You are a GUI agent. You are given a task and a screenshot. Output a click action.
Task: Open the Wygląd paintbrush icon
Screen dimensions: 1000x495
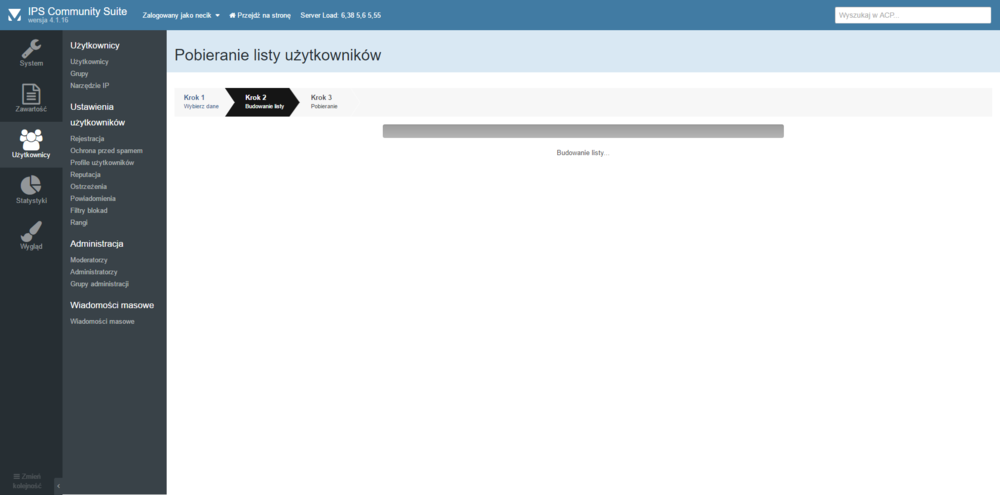click(x=31, y=231)
